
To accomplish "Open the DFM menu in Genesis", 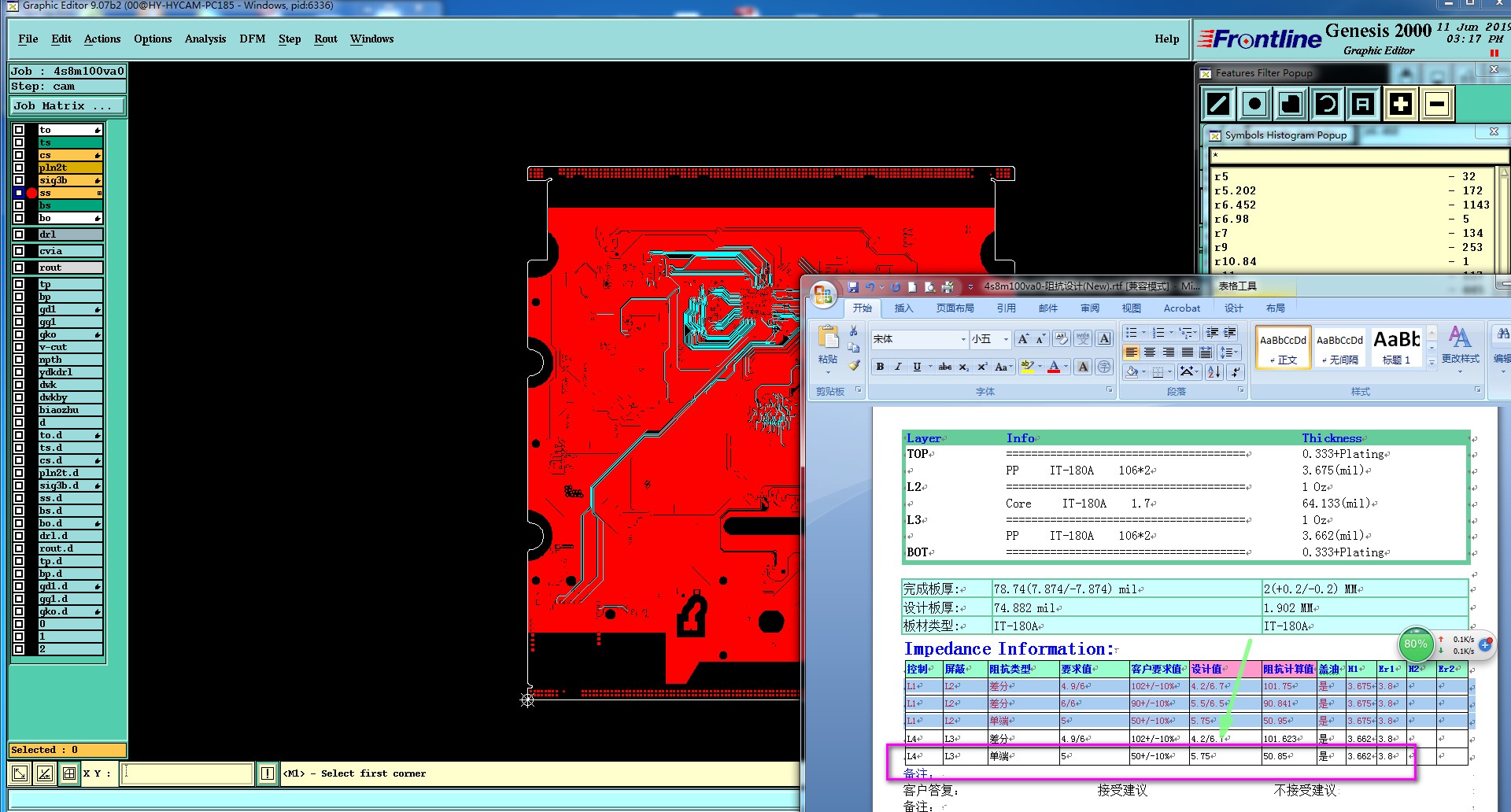I will coord(253,39).
